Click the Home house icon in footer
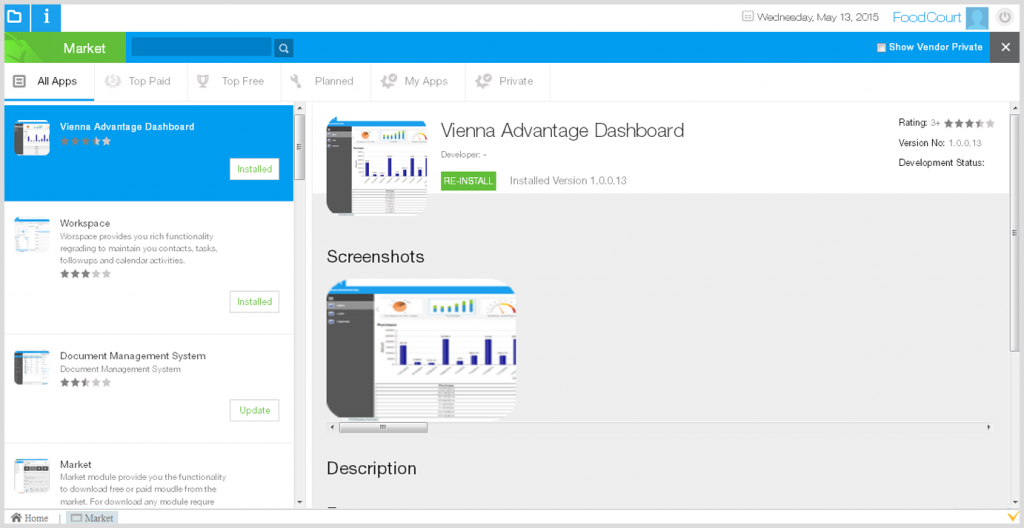Viewport: 1024px width, 528px height. pos(16,518)
